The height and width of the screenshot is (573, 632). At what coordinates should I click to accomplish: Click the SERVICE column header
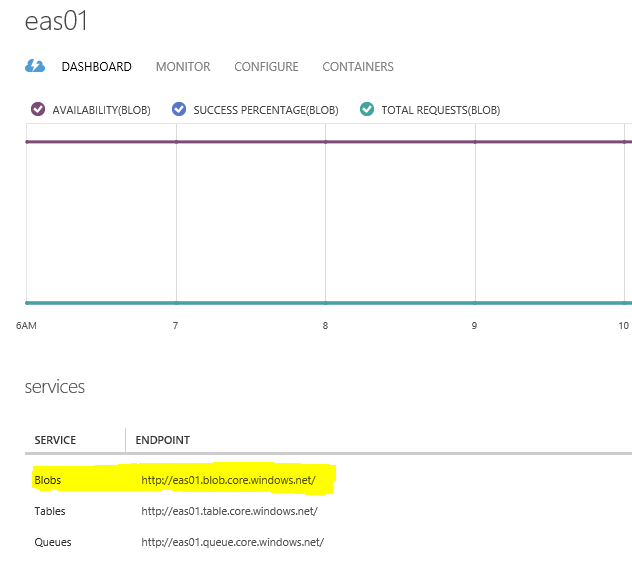point(55,440)
